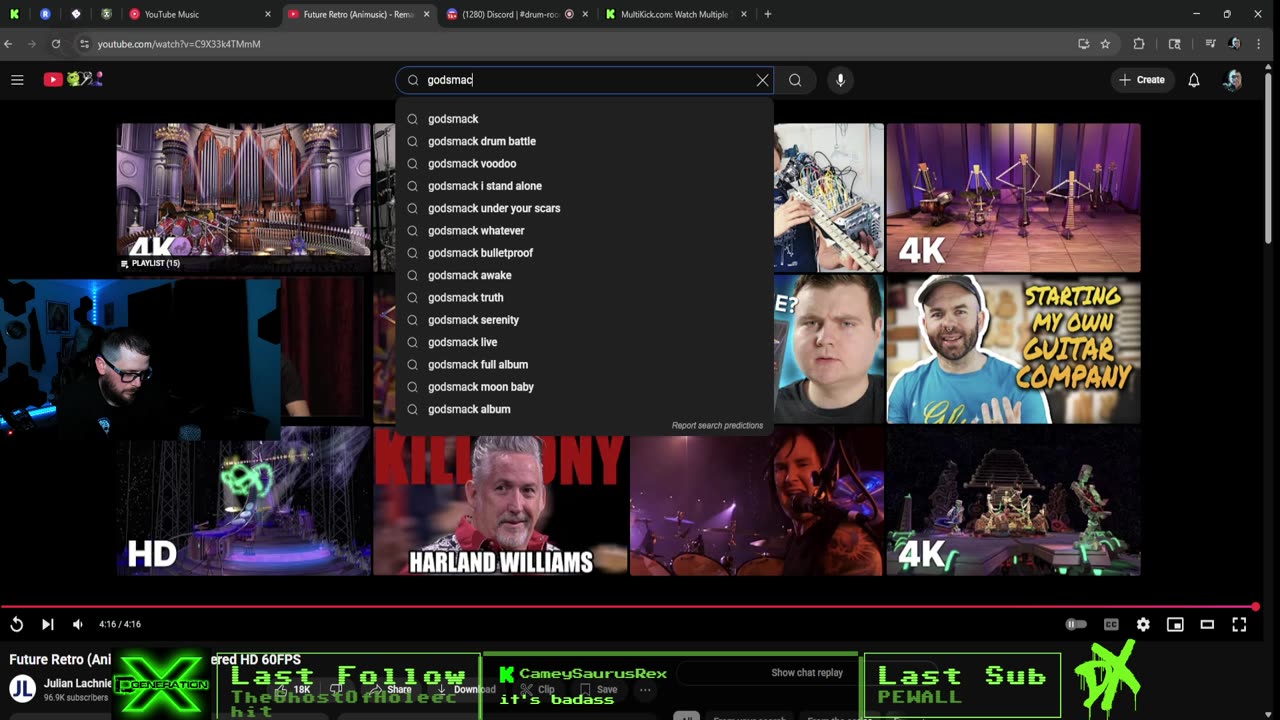Viewport: 1280px width, 720px height.
Task: Open the account avatar menu
Action: (1232, 80)
